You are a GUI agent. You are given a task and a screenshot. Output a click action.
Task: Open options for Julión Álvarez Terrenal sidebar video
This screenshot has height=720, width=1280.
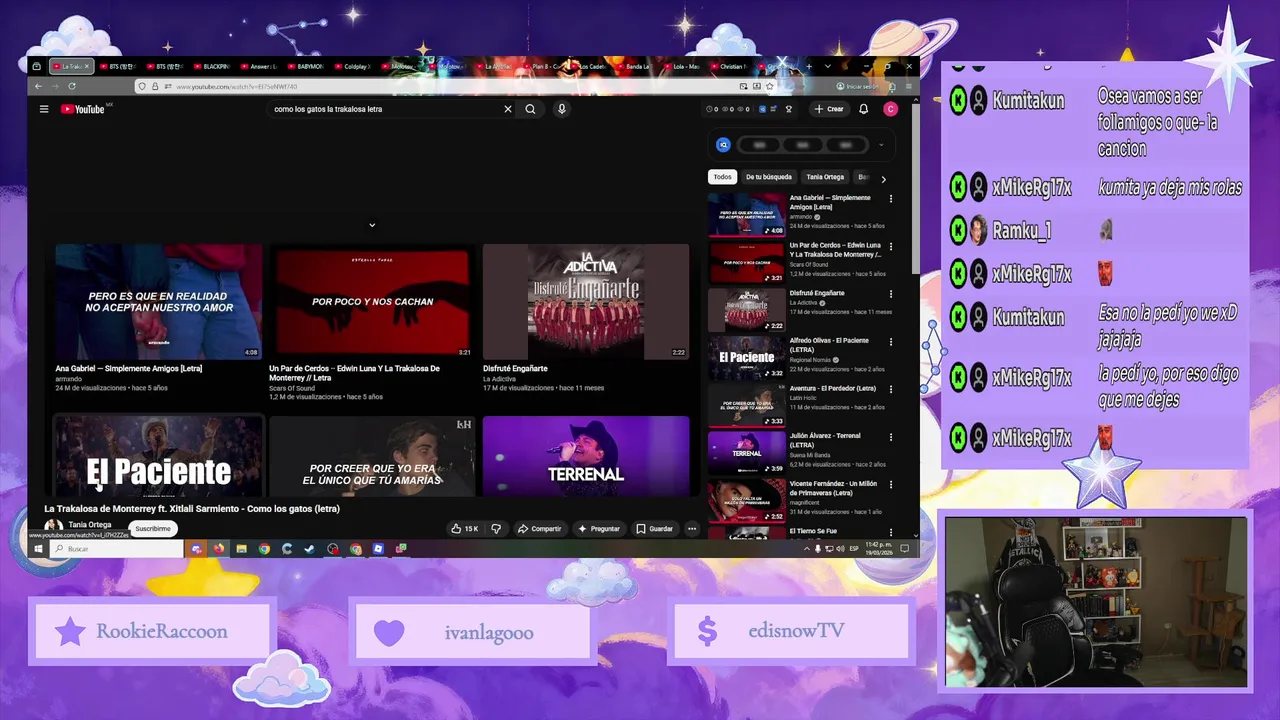pyautogui.click(x=891, y=437)
